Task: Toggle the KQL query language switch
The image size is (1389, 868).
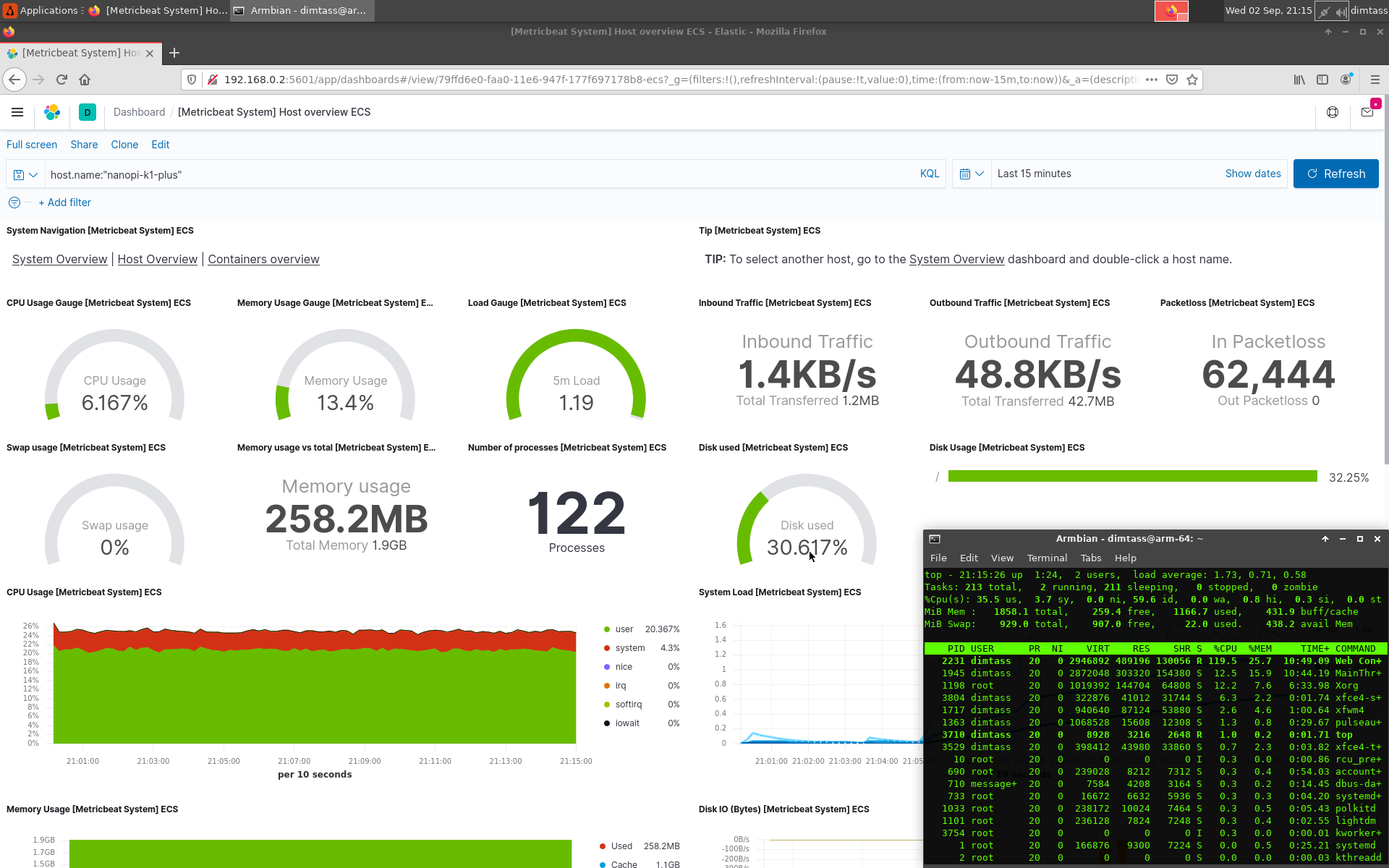Action: pyautogui.click(x=929, y=174)
